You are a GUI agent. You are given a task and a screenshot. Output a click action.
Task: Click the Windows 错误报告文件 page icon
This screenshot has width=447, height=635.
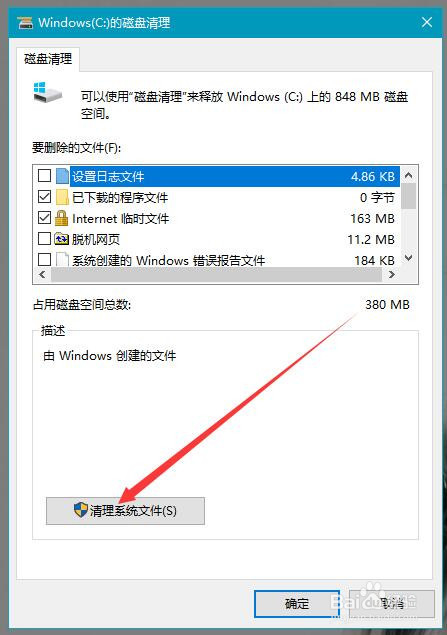[62, 260]
